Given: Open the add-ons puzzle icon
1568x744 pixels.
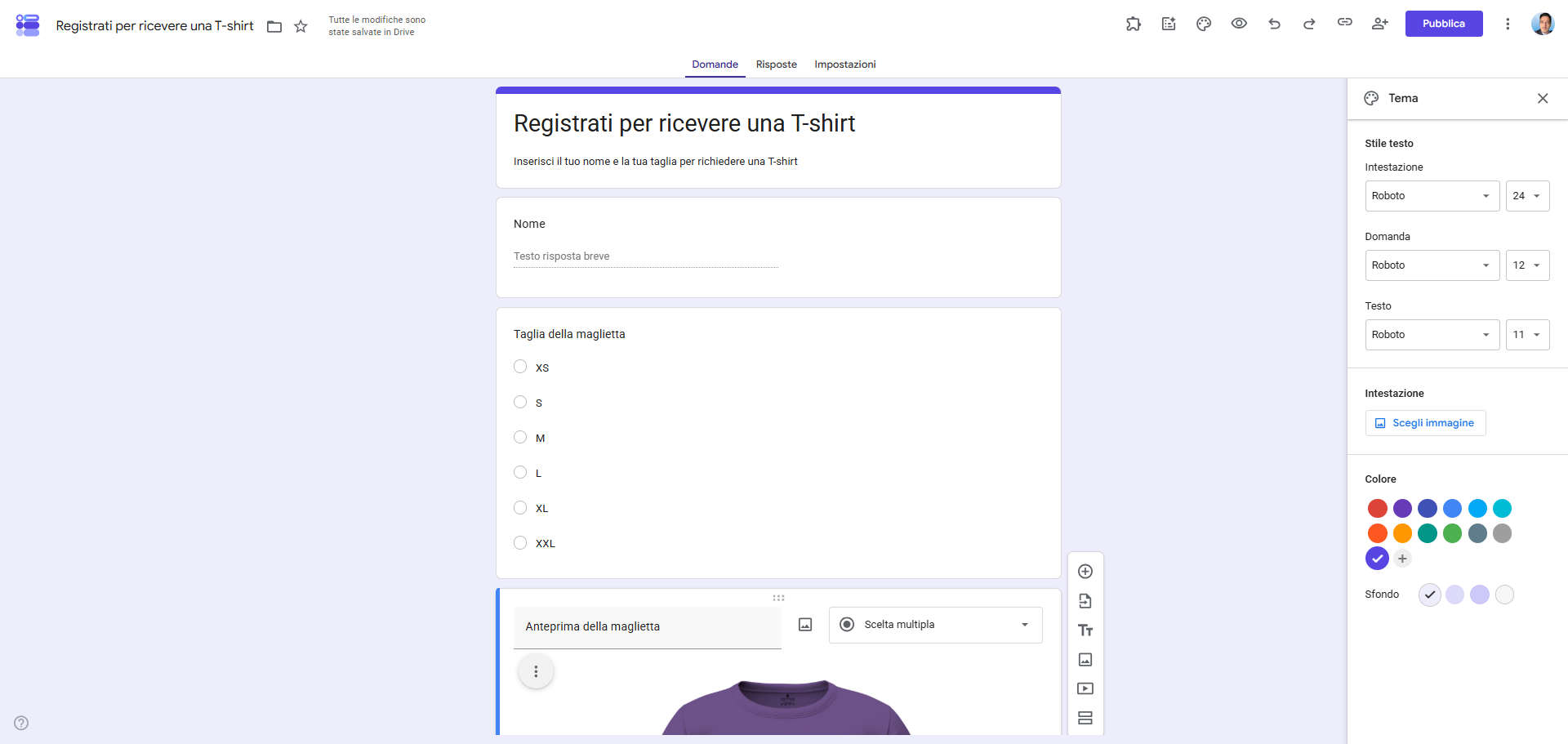Looking at the screenshot, I should (1134, 24).
